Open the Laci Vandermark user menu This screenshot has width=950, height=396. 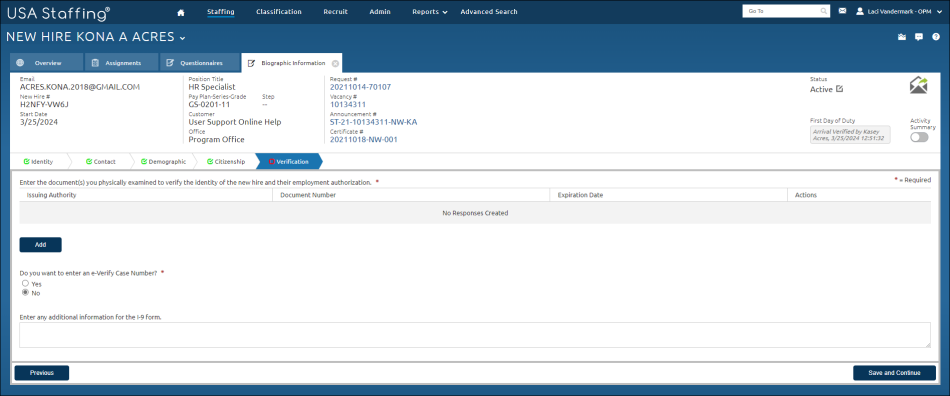pyautogui.click(x=899, y=11)
